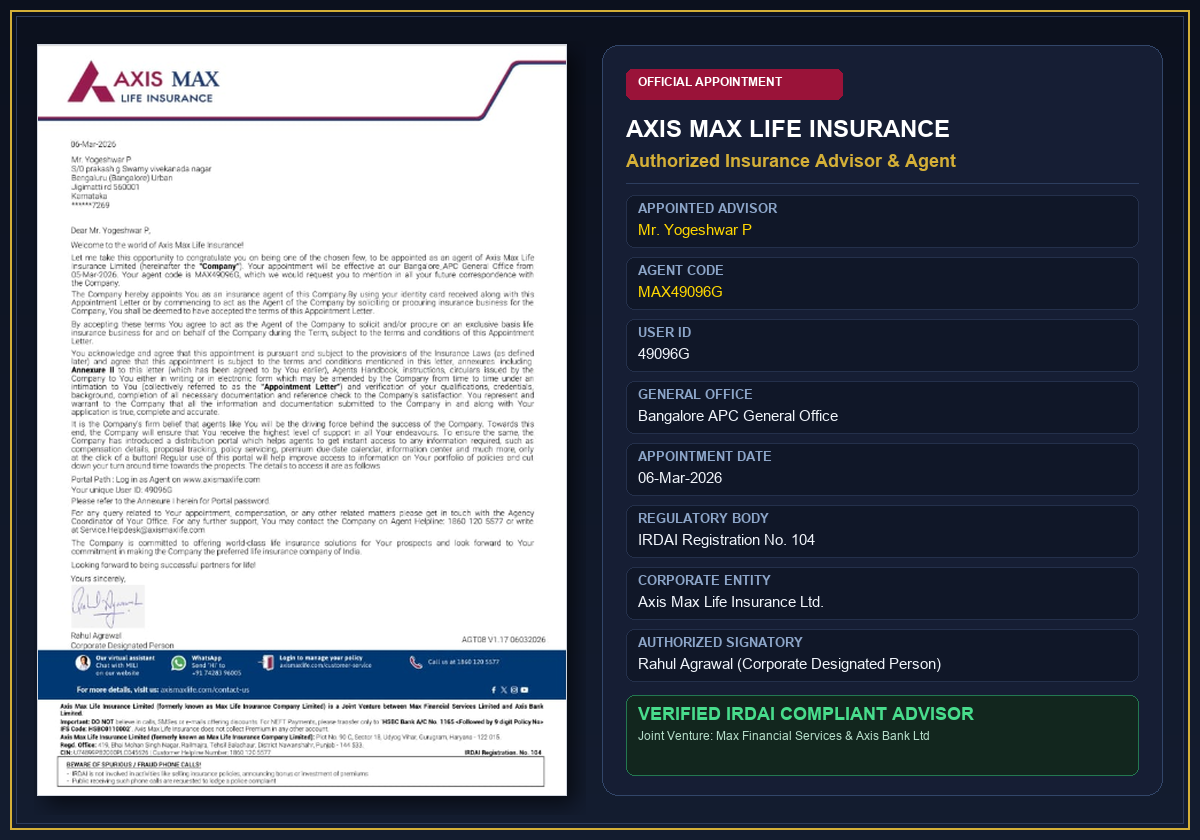
Task: Click 'Call us at 1860 120 5577'
Action: click(x=463, y=662)
